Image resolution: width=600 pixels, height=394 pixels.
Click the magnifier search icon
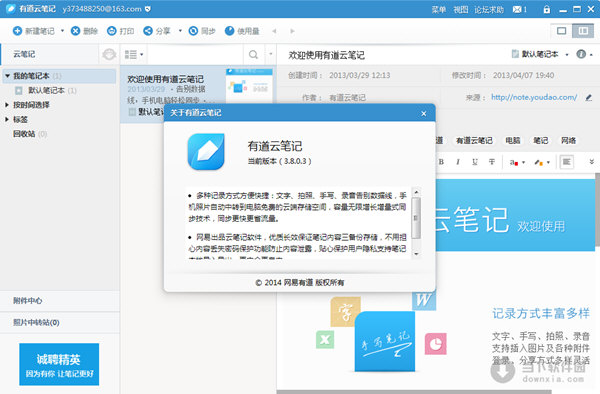[253, 55]
